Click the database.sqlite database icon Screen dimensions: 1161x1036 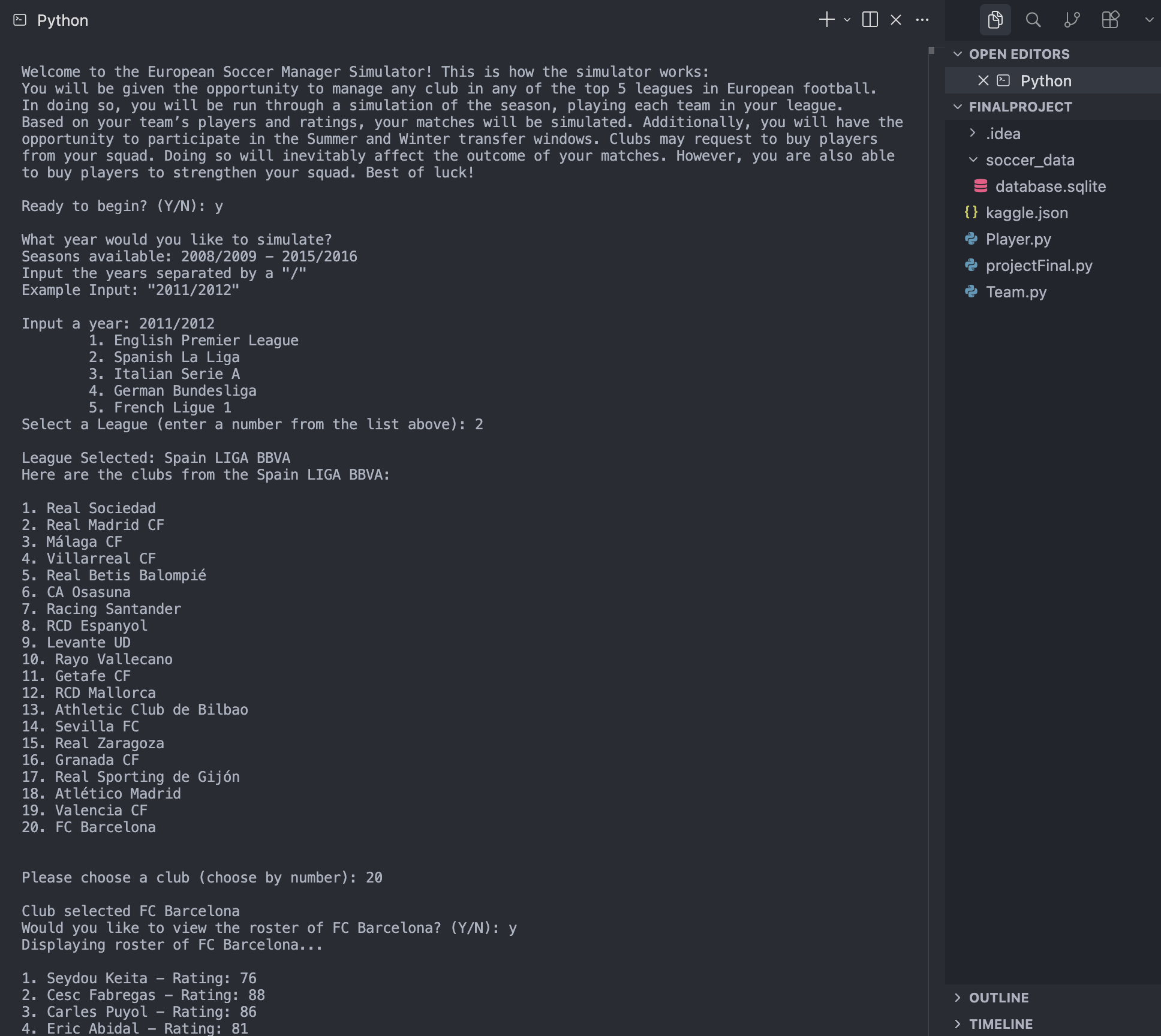[980, 186]
